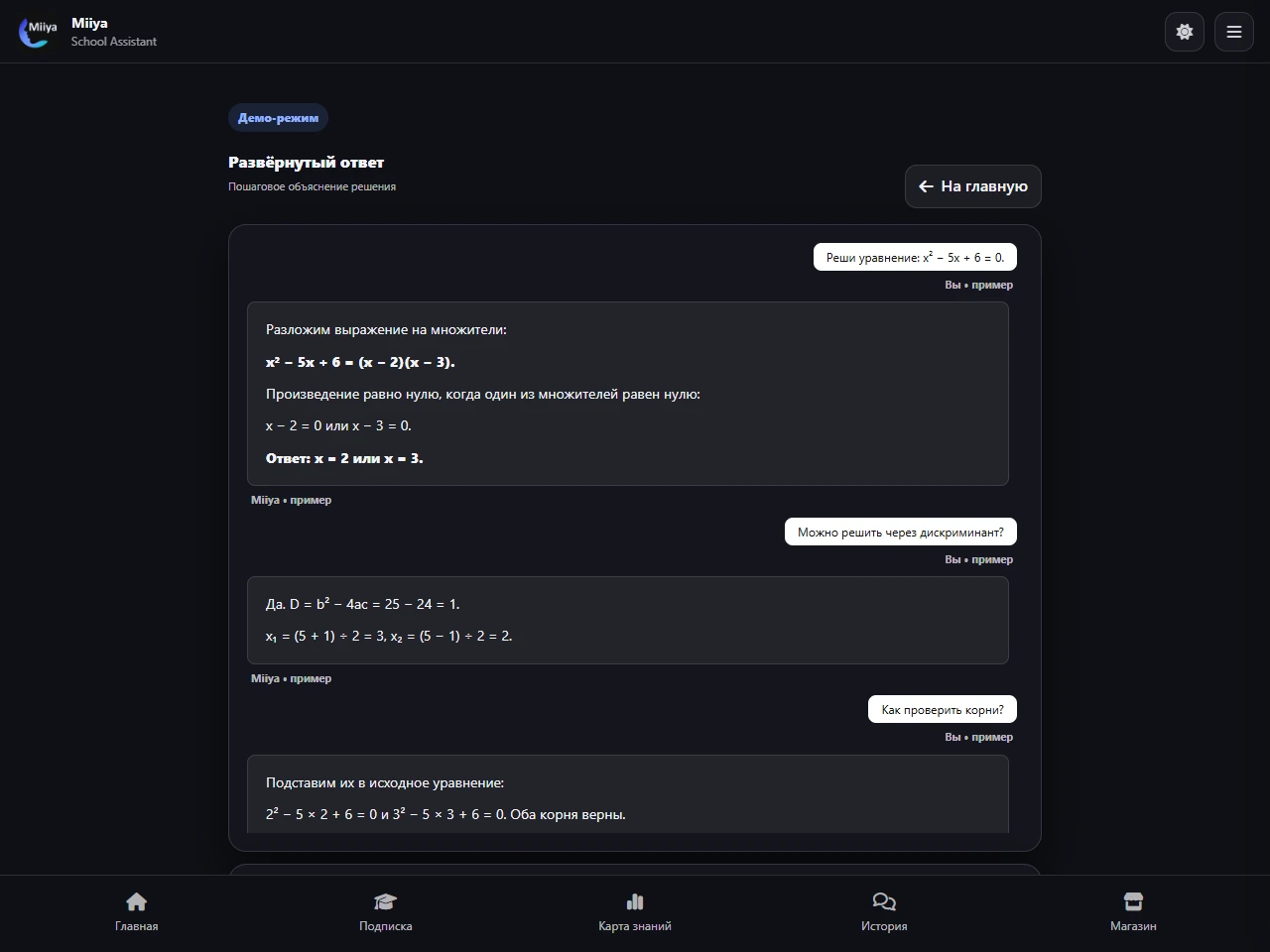
Task: Open settings via the gear icon
Action: (1184, 32)
